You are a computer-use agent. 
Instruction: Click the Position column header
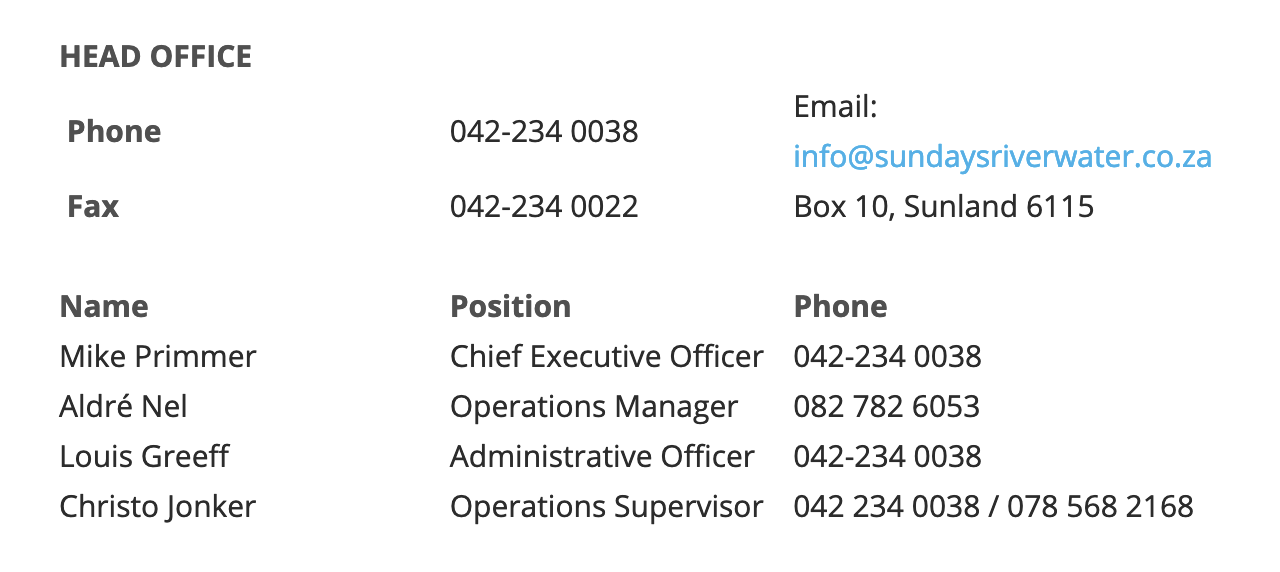click(511, 306)
